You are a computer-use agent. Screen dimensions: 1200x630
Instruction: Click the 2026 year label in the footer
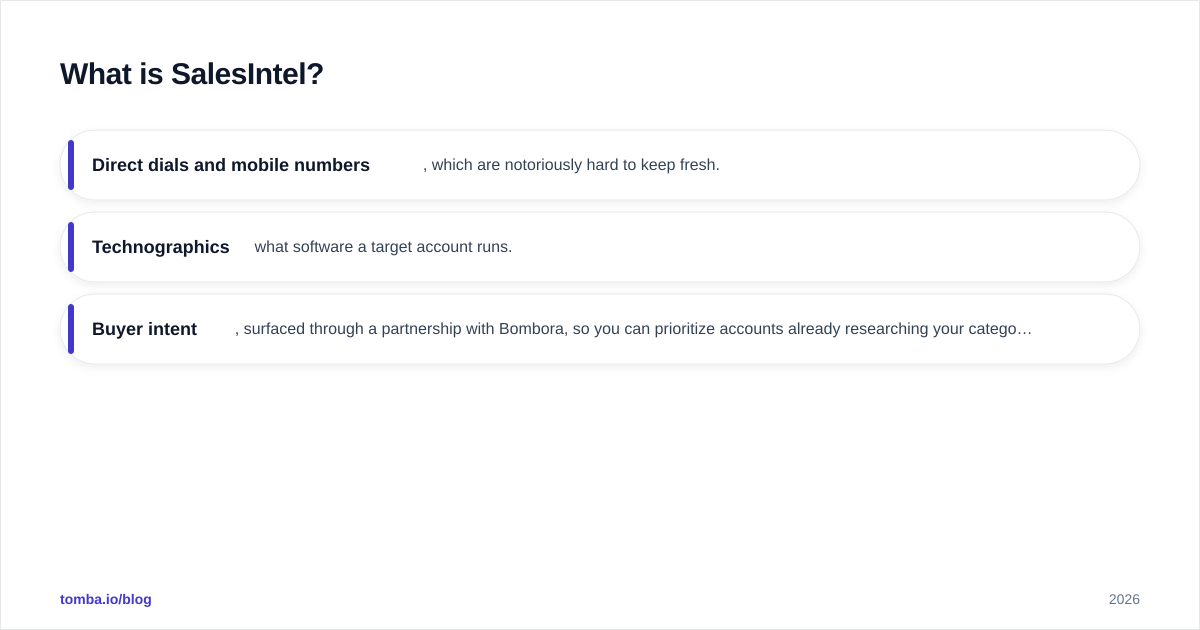coord(1124,599)
